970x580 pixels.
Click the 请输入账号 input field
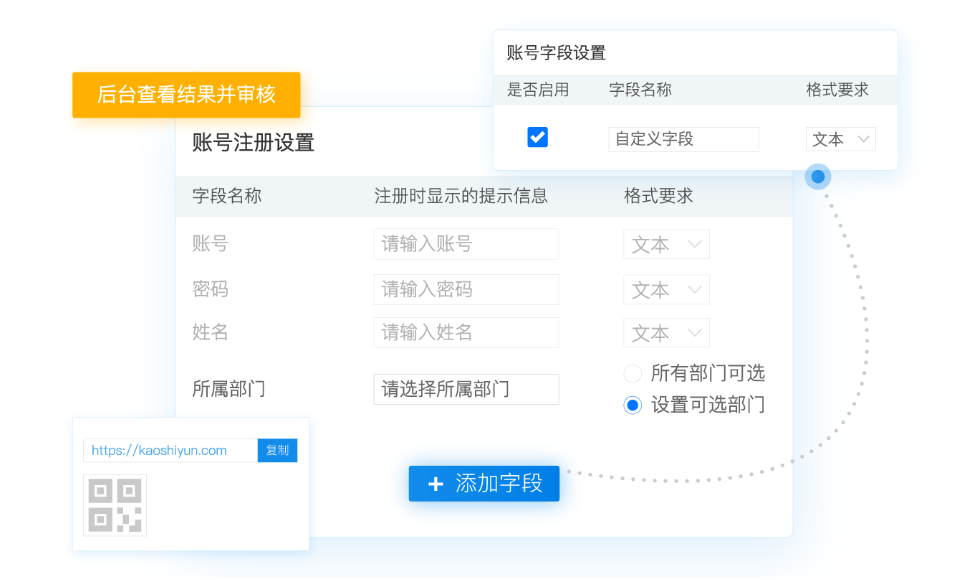point(466,244)
